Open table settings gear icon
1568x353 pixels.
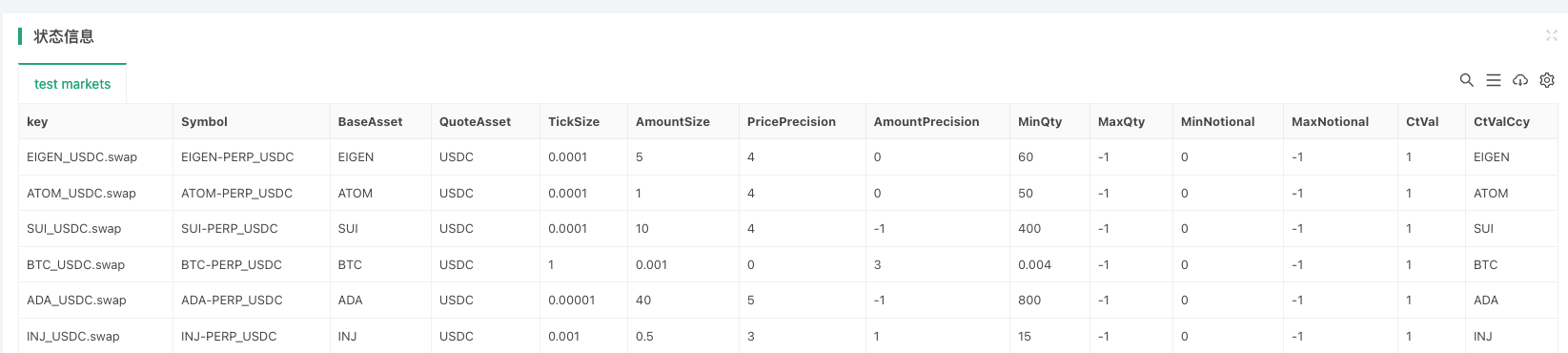coord(1547,80)
